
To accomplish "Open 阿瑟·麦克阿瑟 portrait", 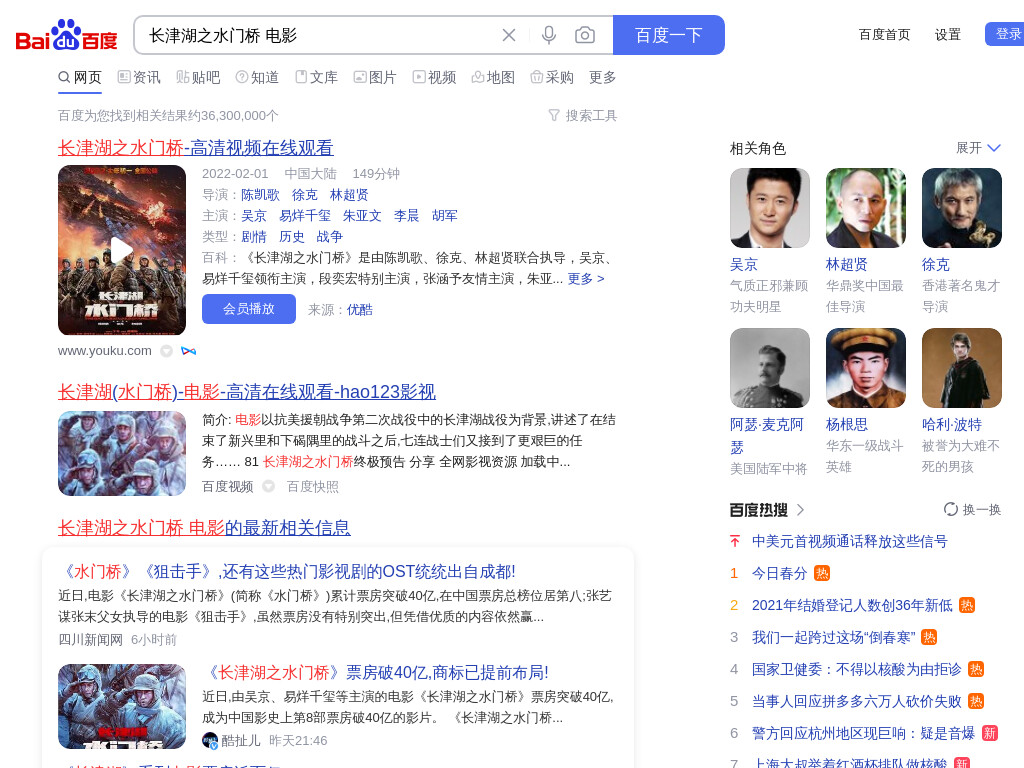I will pos(770,368).
